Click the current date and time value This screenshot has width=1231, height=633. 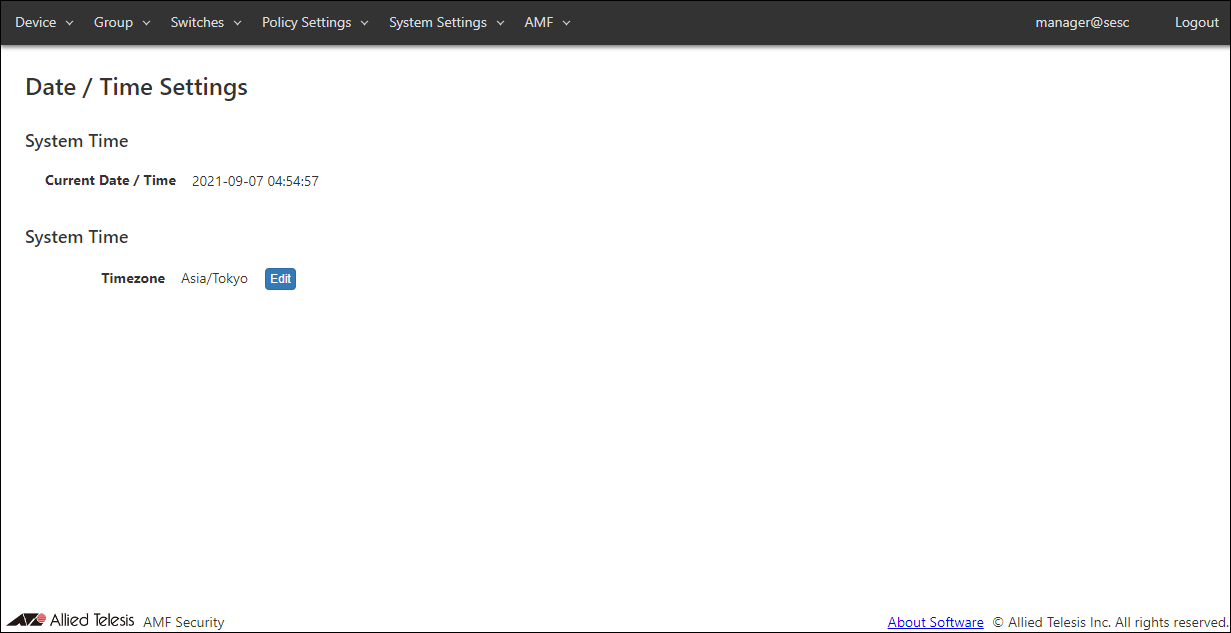tap(255, 181)
